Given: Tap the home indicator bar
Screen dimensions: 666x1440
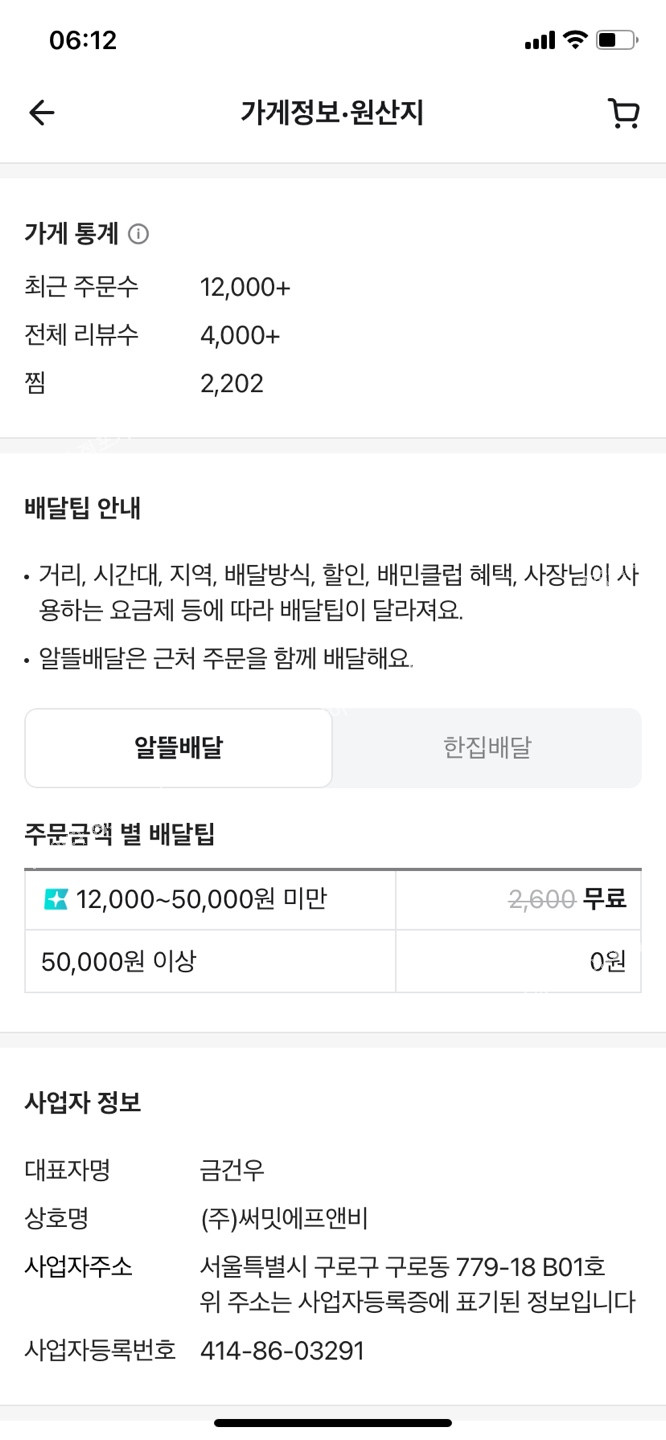Looking at the screenshot, I should [333, 1422].
